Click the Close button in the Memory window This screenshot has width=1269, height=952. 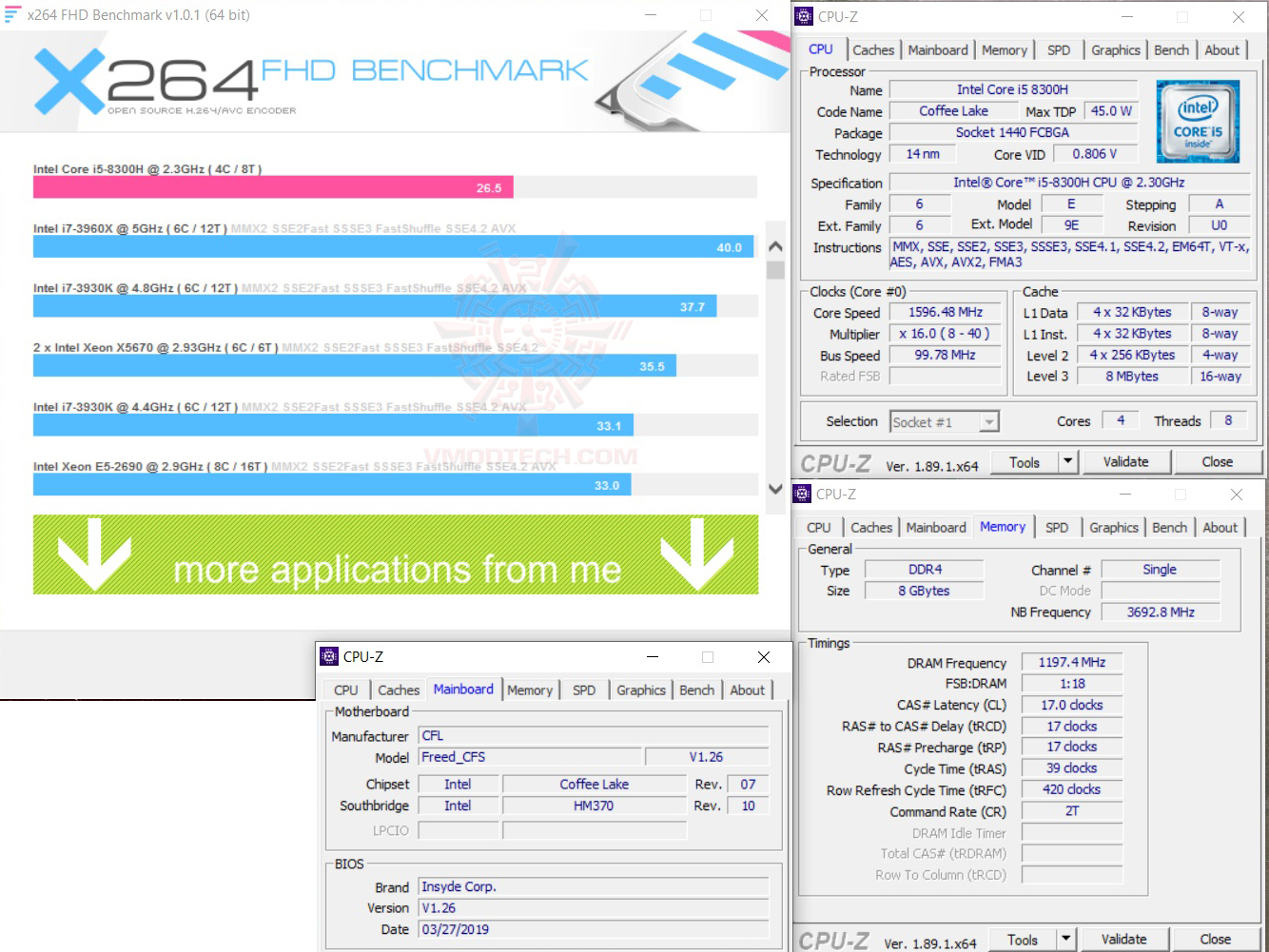pyautogui.click(x=1215, y=940)
